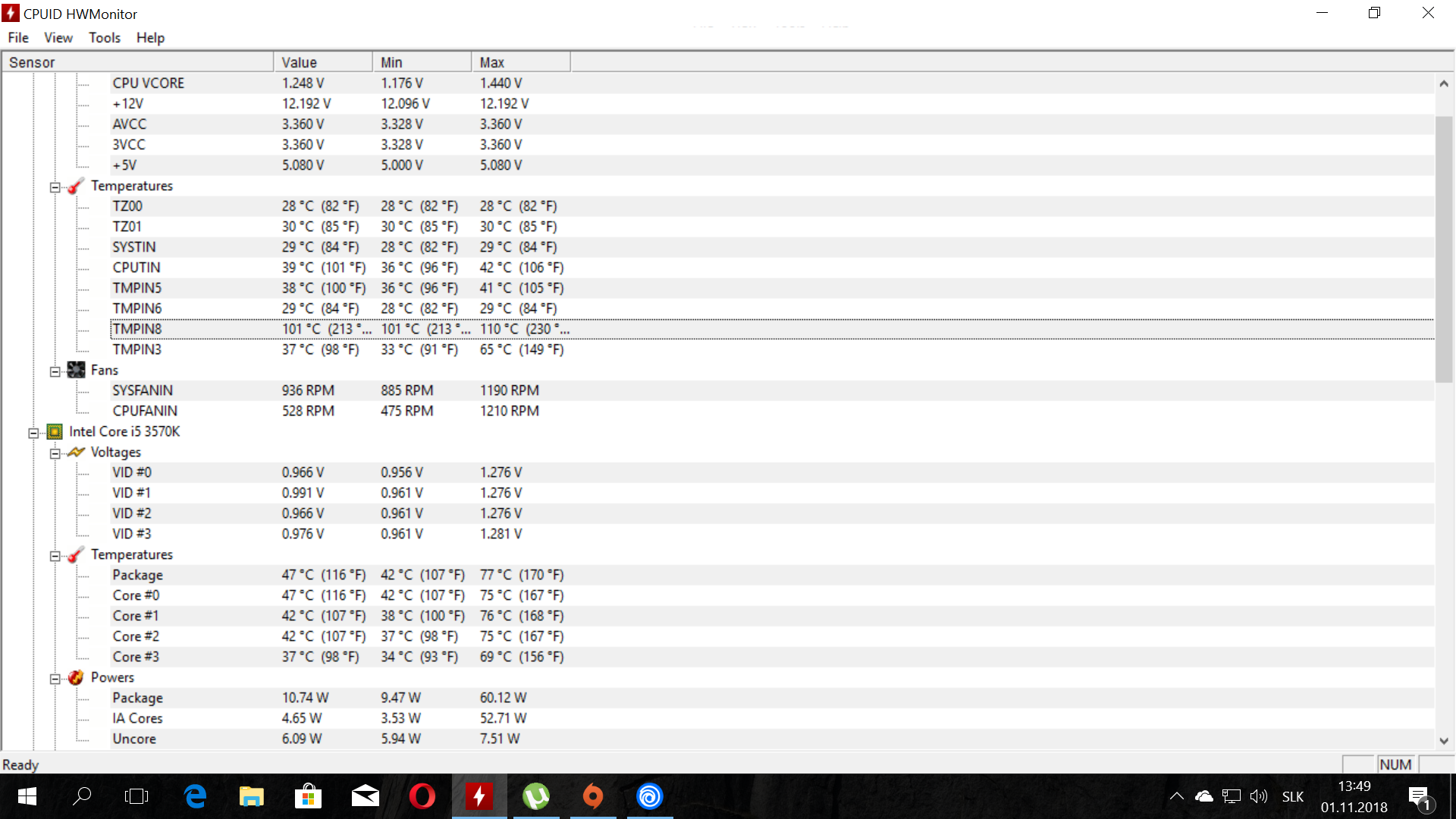Click the Max column header
This screenshot has height=819, width=1456.
click(520, 62)
